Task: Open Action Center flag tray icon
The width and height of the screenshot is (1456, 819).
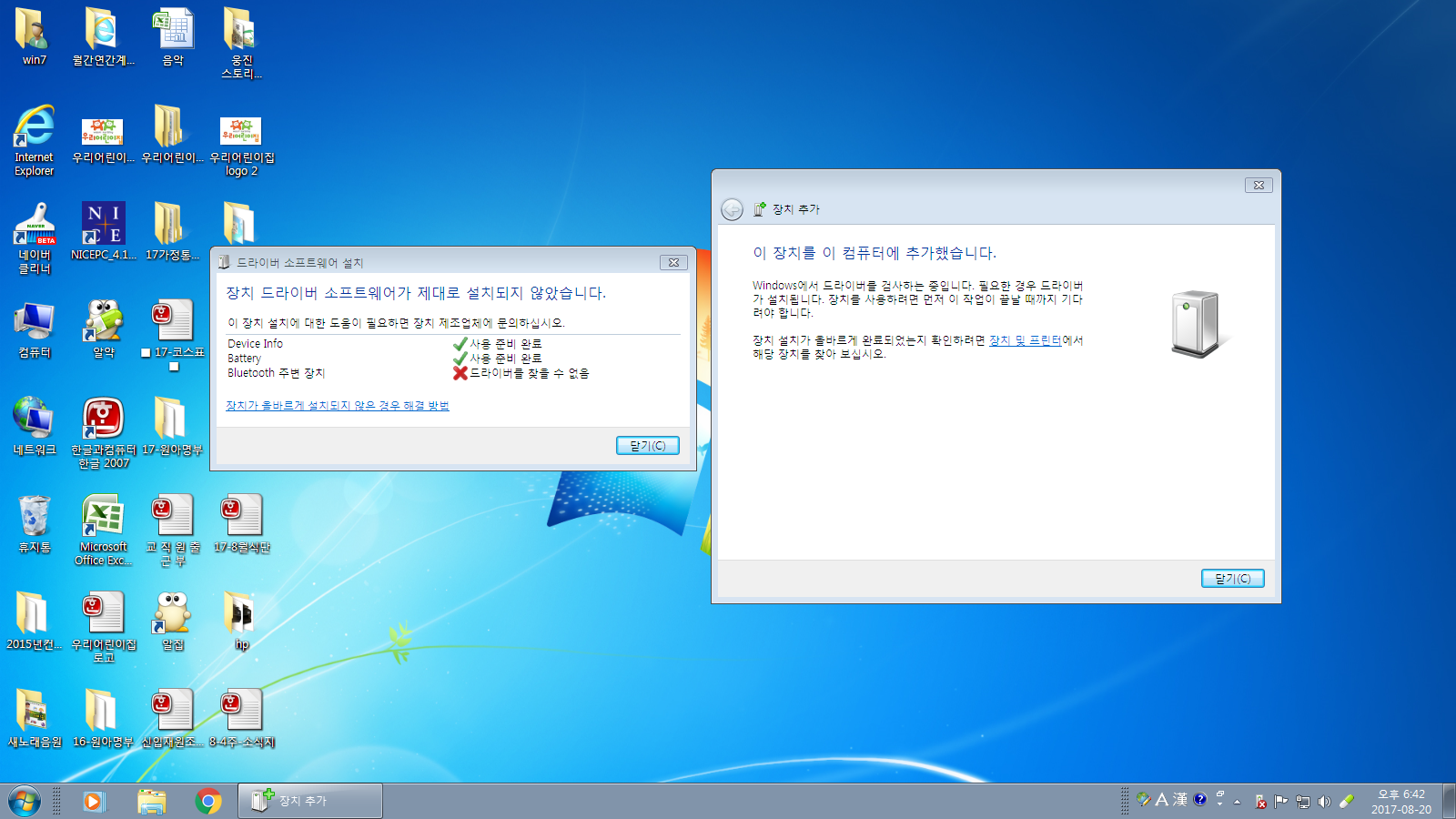Action: point(1281,802)
